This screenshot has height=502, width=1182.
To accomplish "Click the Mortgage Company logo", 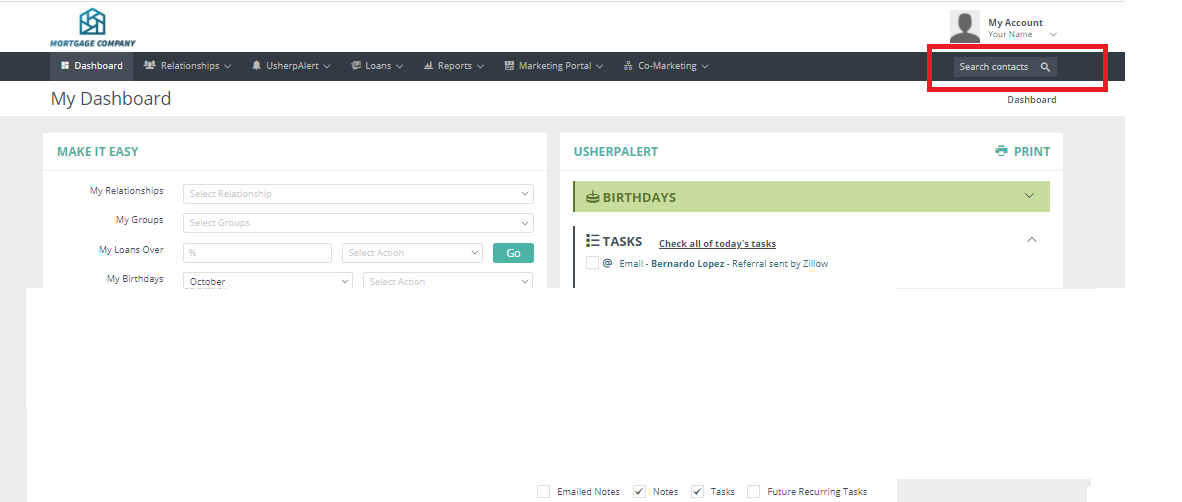I will click(92, 26).
